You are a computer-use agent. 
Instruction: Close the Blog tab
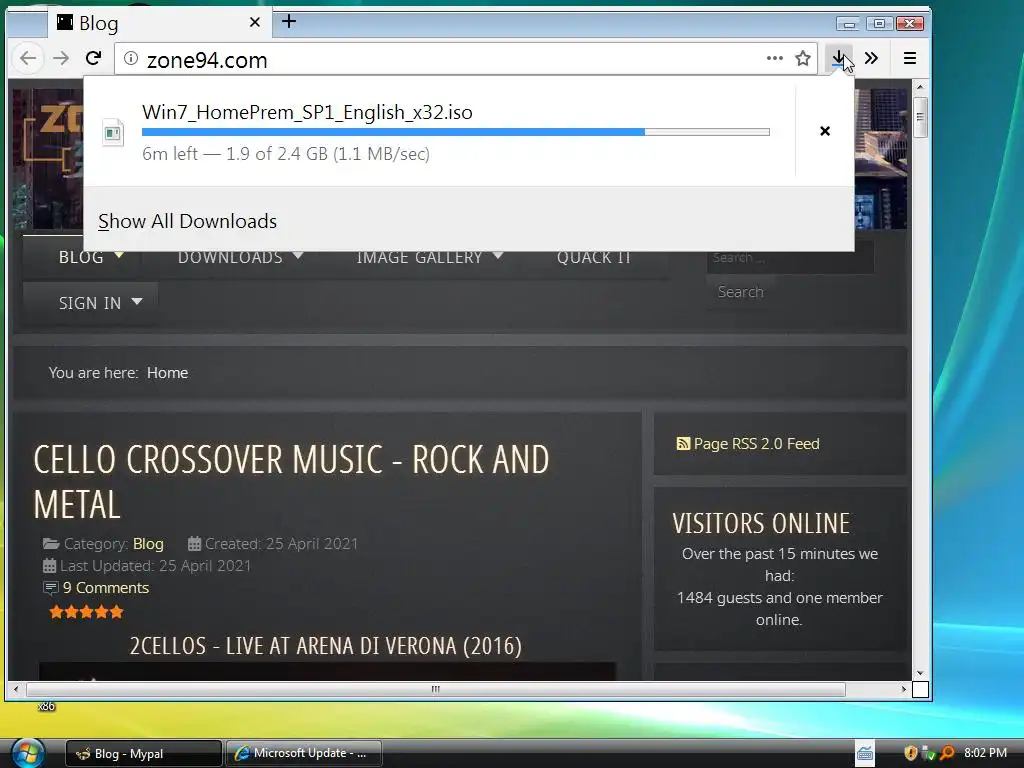coord(255,22)
